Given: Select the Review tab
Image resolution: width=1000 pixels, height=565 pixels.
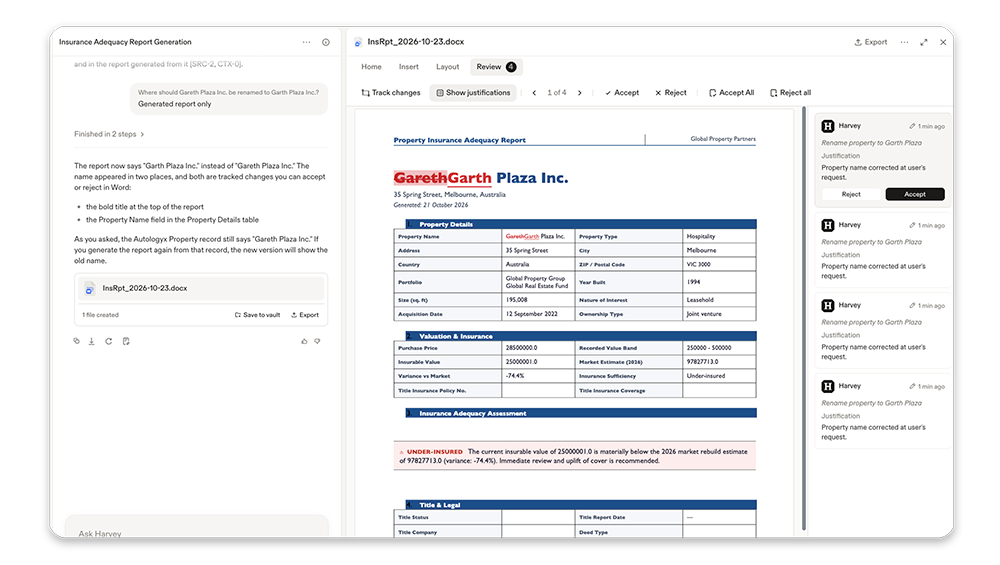Looking at the screenshot, I should (x=496, y=67).
